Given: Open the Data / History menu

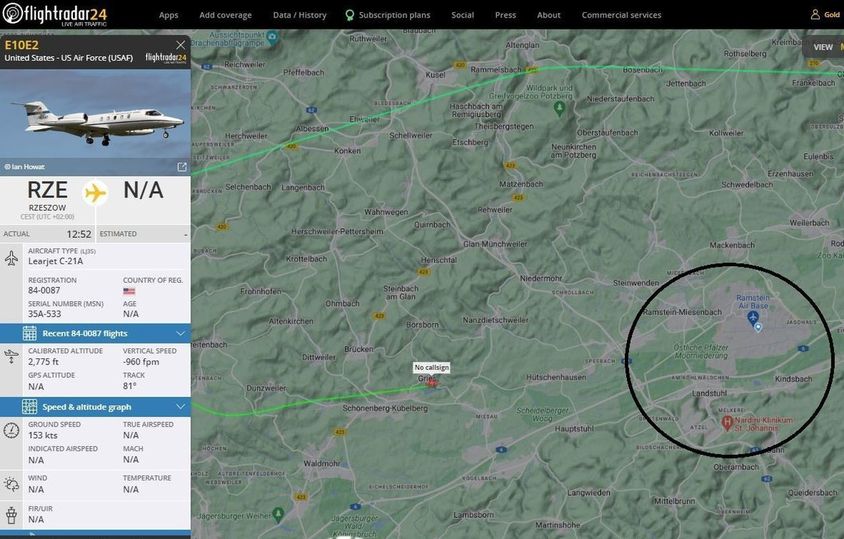Looking at the screenshot, I should coord(299,15).
